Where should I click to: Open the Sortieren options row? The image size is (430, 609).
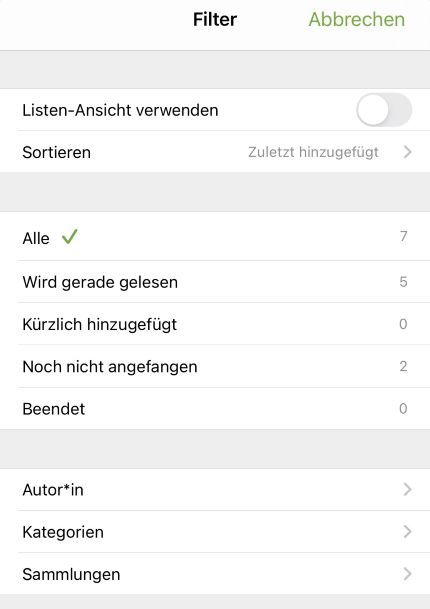pyautogui.click(x=215, y=152)
